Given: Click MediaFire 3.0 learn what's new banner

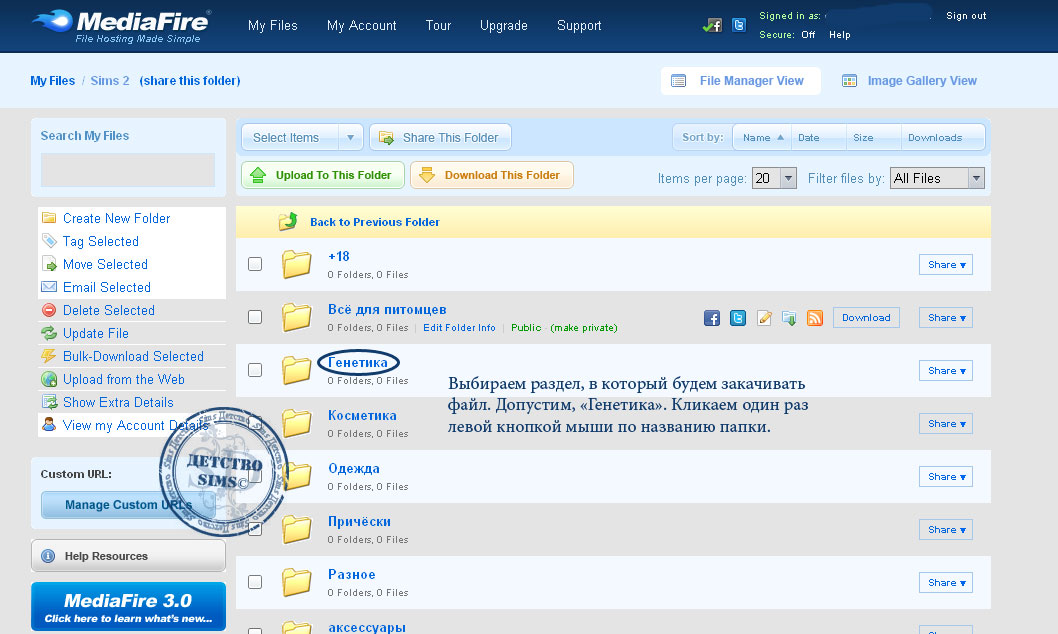Looking at the screenshot, I should point(128,606).
